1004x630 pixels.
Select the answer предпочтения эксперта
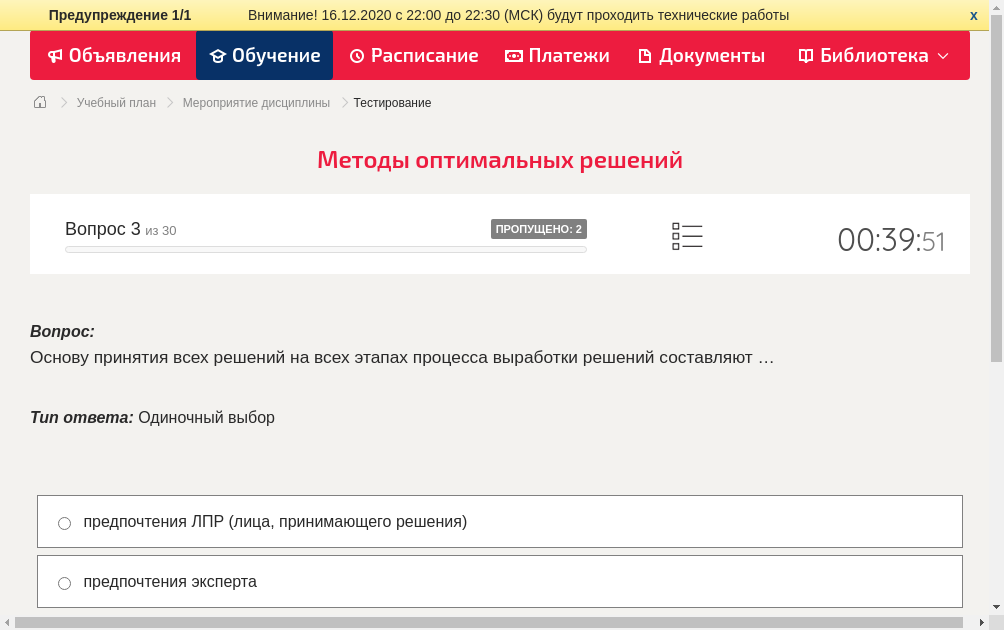pos(64,582)
